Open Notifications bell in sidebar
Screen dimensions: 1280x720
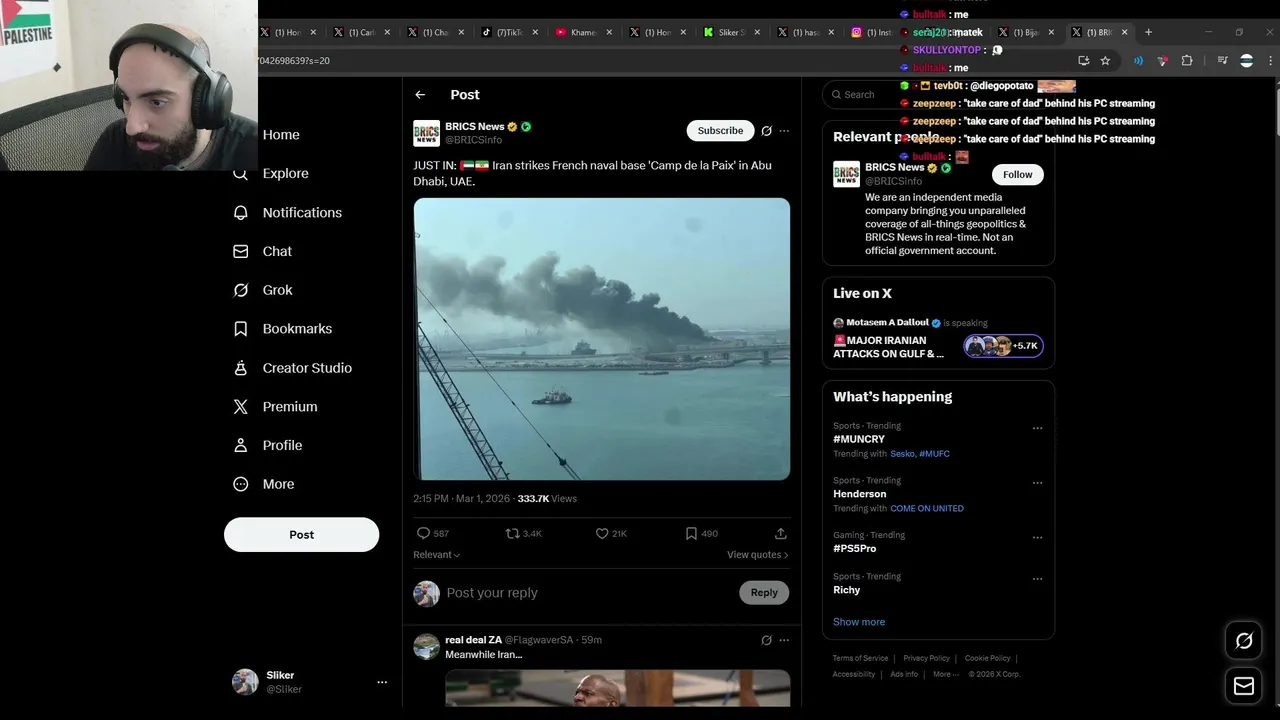coord(240,212)
